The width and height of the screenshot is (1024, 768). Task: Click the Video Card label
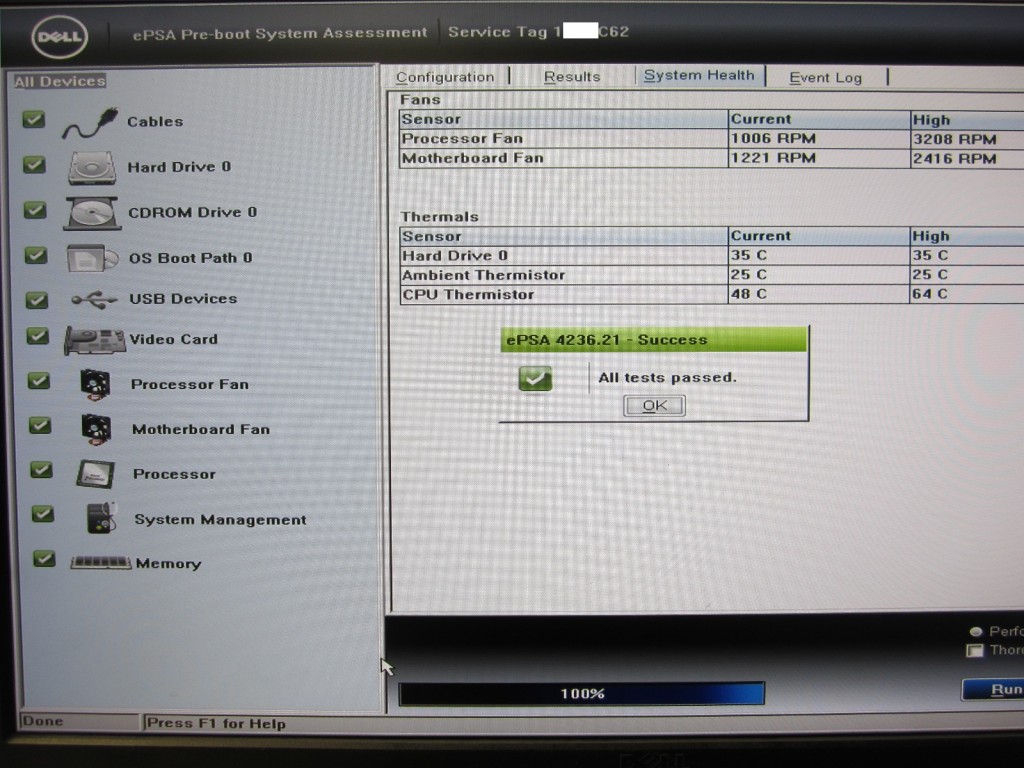point(174,340)
